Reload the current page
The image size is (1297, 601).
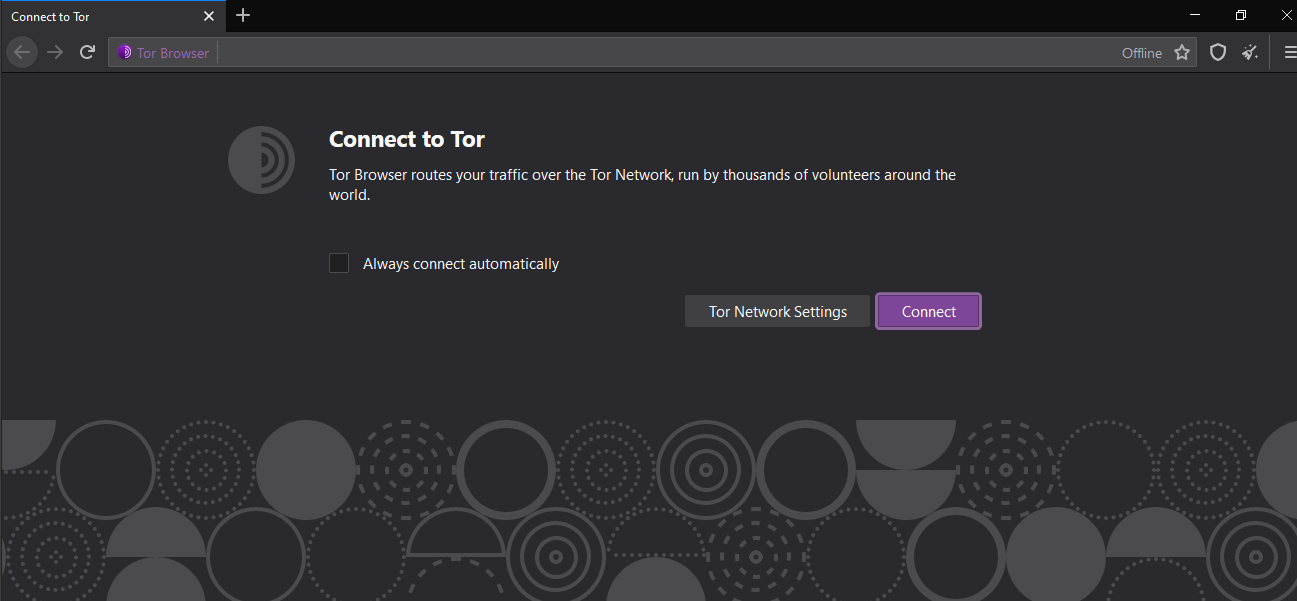[88, 53]
